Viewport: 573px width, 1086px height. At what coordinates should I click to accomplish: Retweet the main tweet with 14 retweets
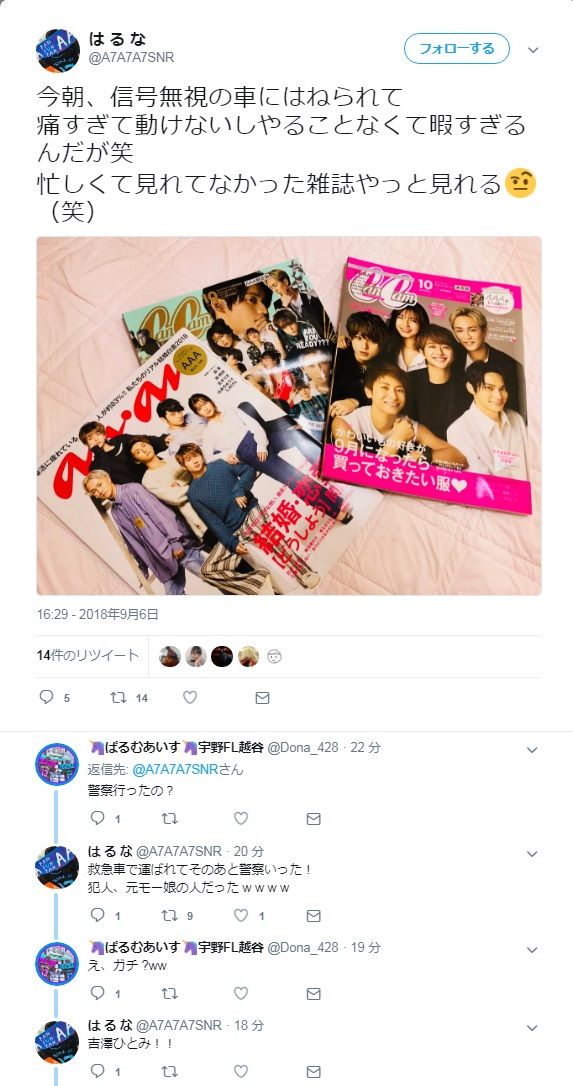tap(118, 697)
